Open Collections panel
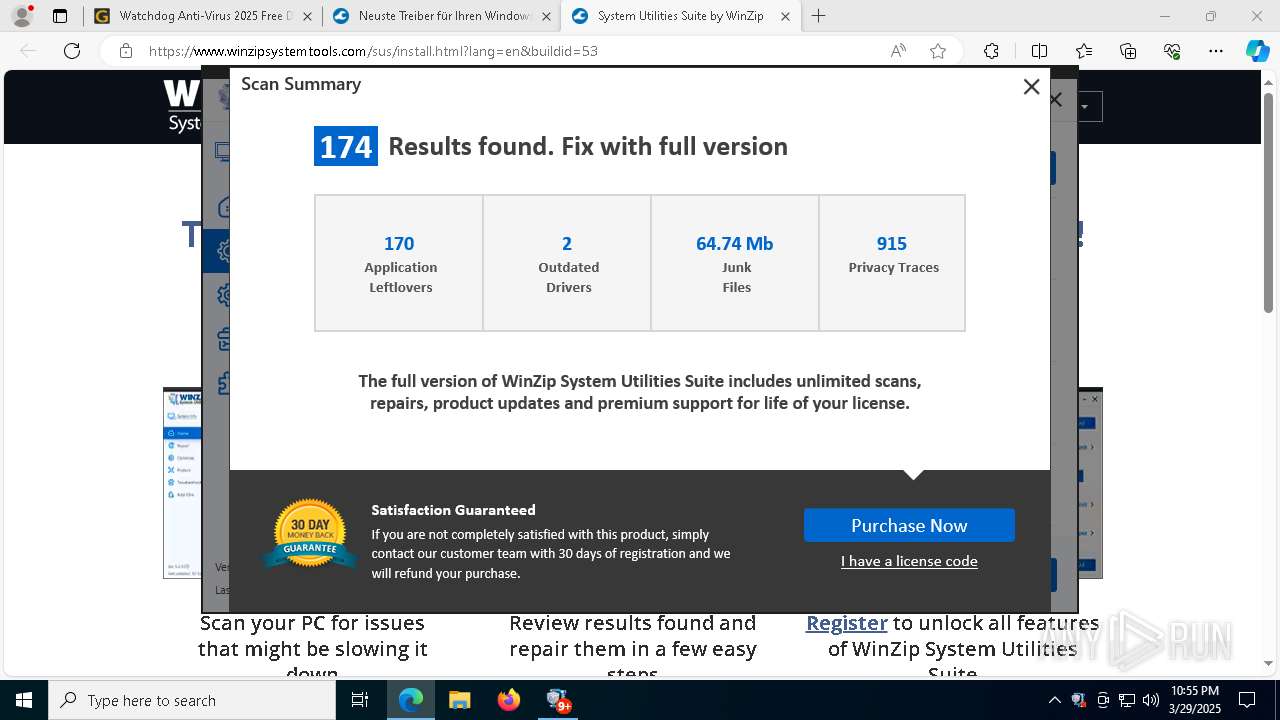Image resolution: width=1280 pixels, height=720 pixels. tap(1128, 51)
